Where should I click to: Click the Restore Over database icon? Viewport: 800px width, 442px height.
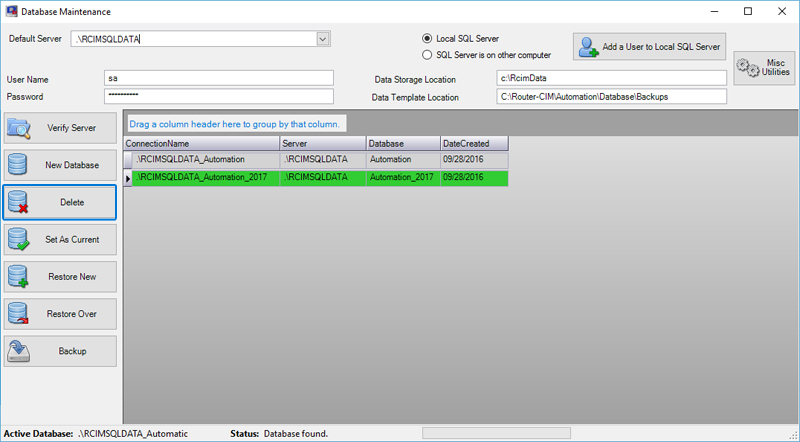click(x=19, y=314)
